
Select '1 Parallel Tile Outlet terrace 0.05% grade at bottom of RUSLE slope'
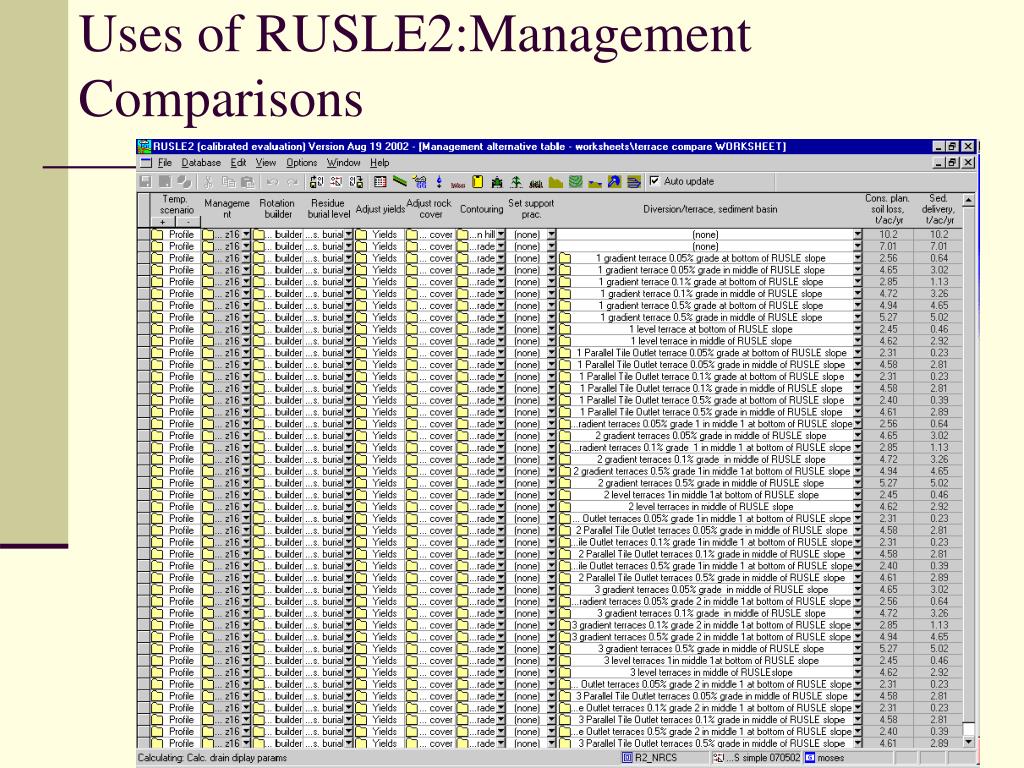click(712, 353)
